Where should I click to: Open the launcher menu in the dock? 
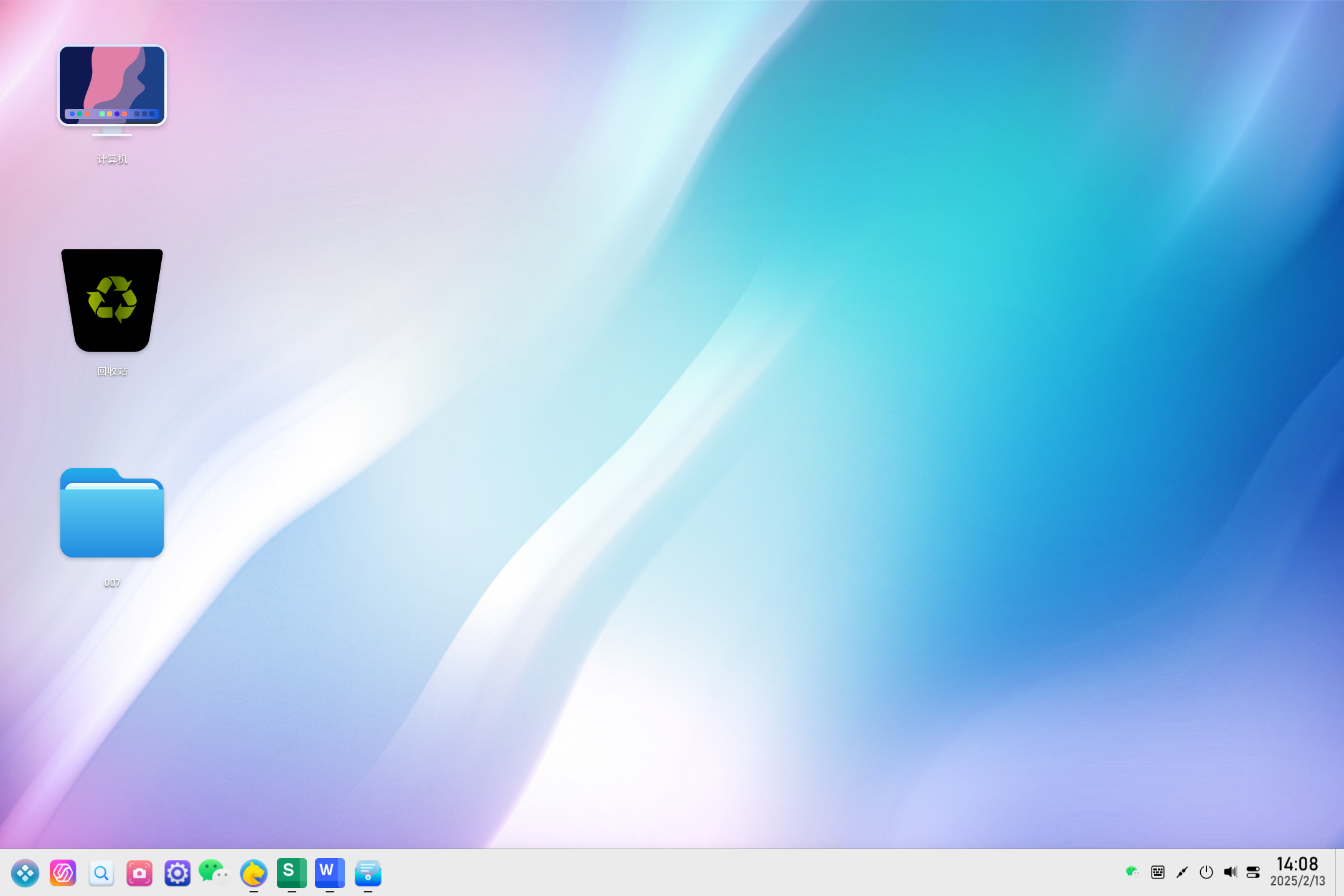click(26, 873)
